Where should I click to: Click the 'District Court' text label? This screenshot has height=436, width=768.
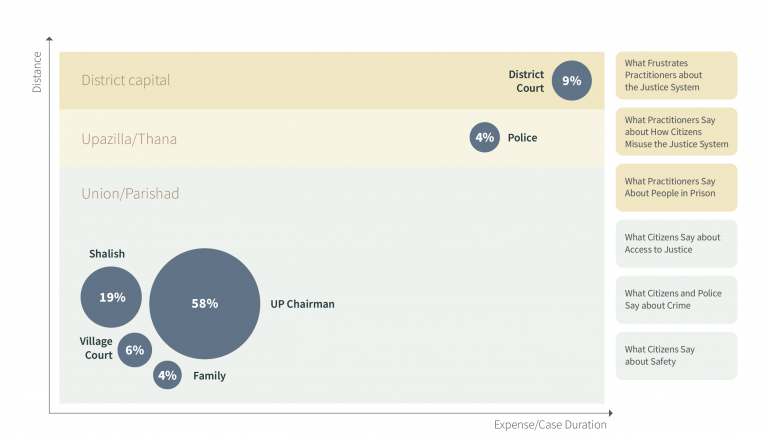point(526,81)
